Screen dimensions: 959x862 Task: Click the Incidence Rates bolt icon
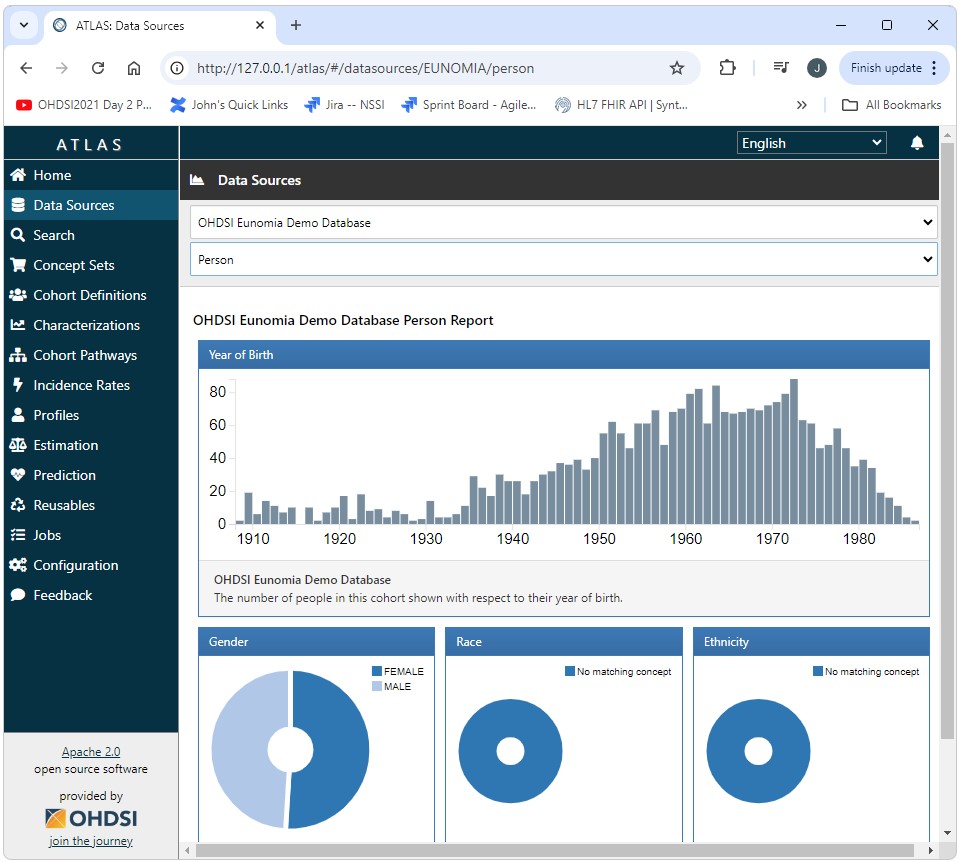pos(18,385)
